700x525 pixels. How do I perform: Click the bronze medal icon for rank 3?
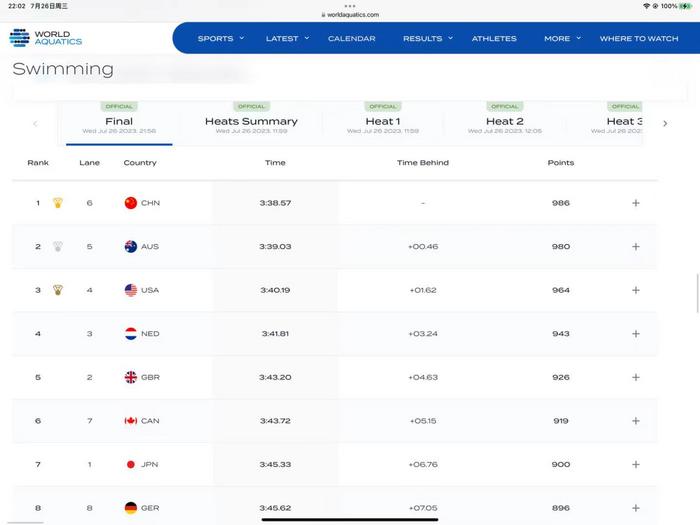point(58,290)
